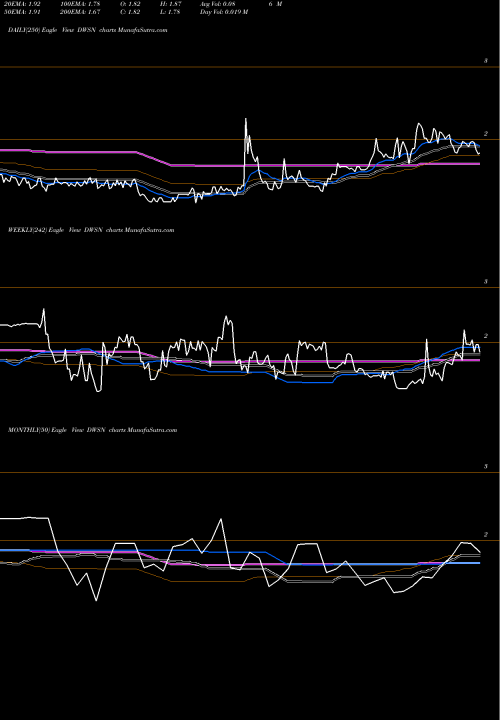
Task: Click the 200EMA: 1.67 value
Action: 79,12
